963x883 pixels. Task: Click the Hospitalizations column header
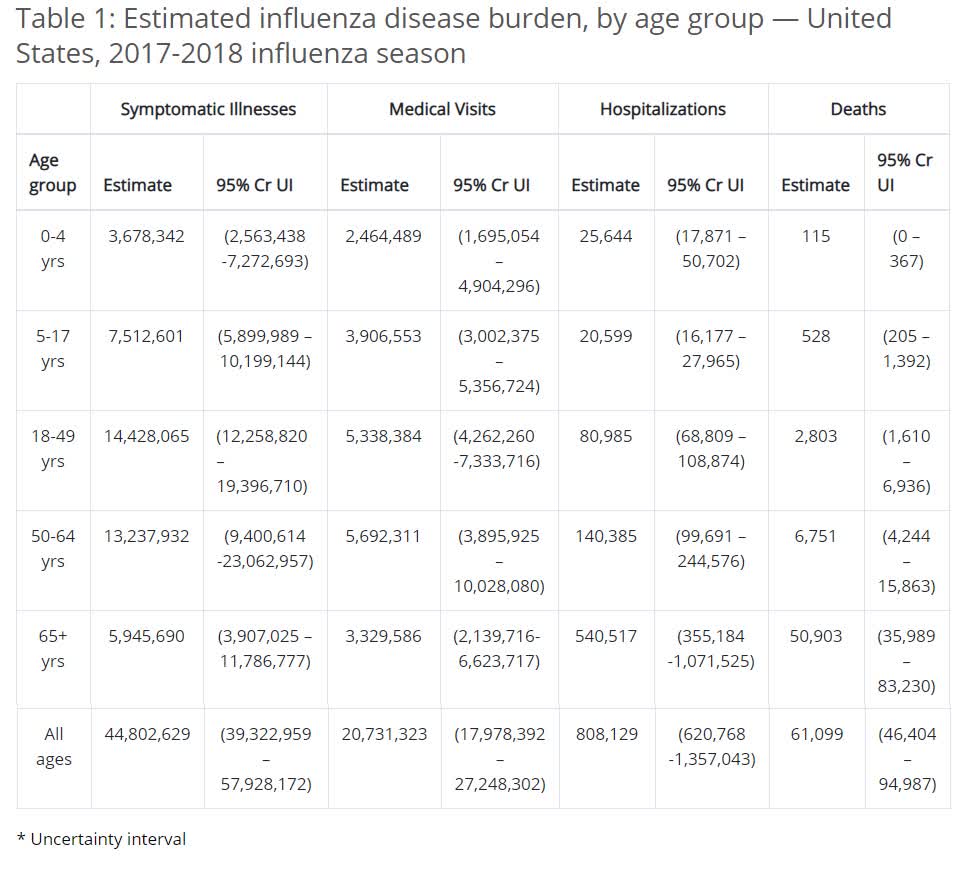[x=663, y=109]
